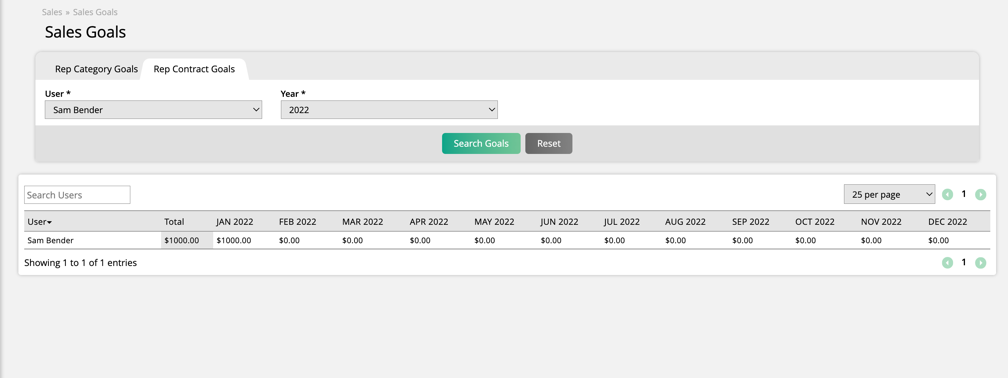Click the $0.00 cell under FEB 2022

[x=289, y=240]
